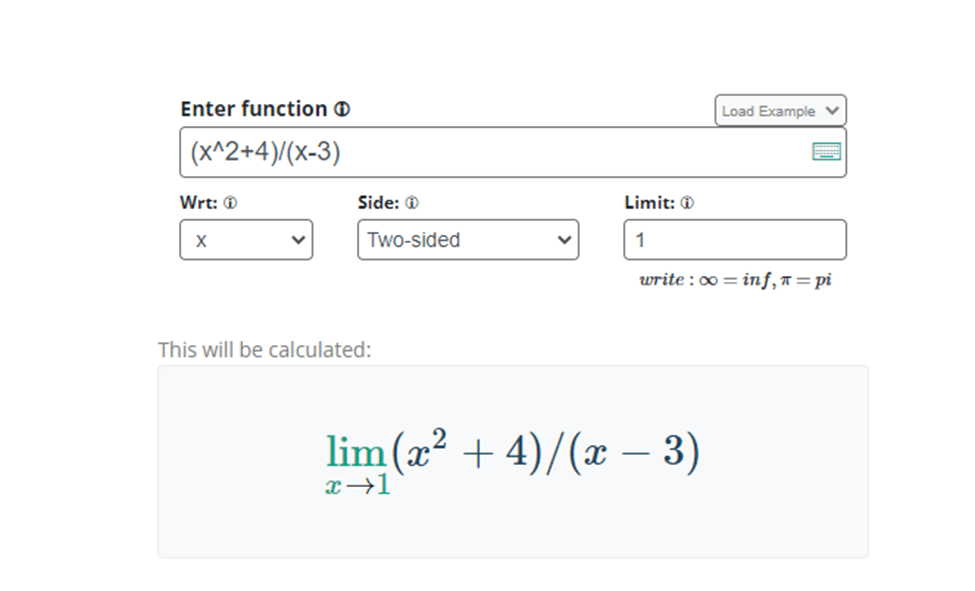Viewport: 975px width, 591px height.
Task: Click the Enter function label text
Action: tap(254, 109)
